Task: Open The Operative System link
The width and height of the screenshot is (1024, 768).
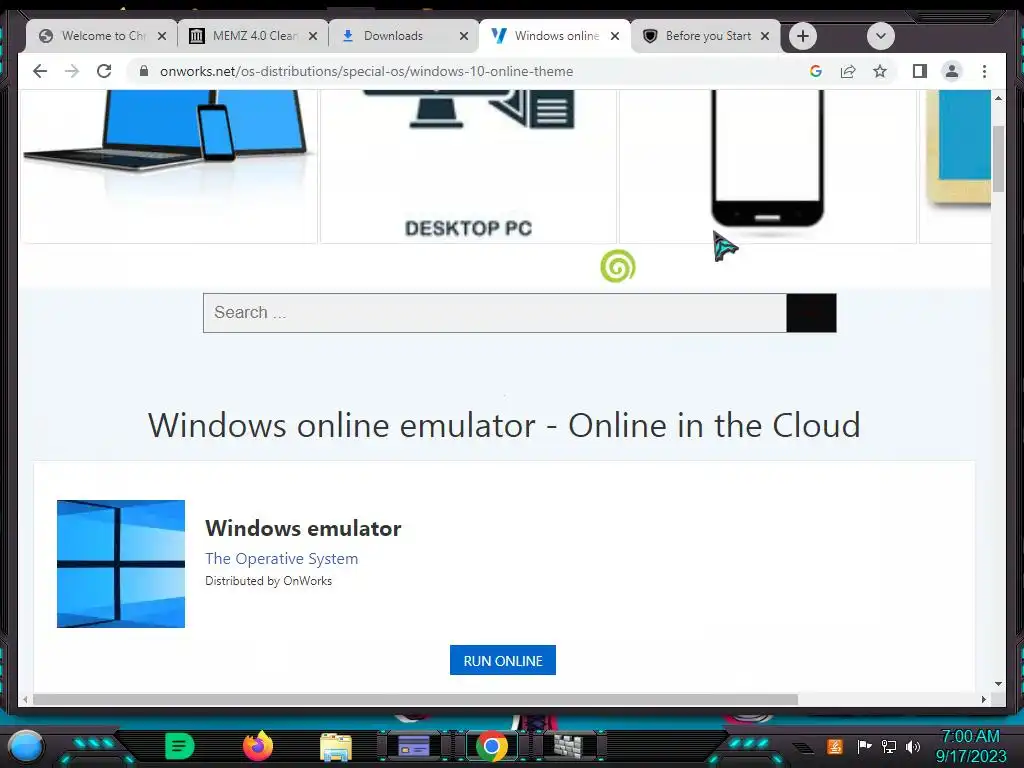Action: [281, 558]
